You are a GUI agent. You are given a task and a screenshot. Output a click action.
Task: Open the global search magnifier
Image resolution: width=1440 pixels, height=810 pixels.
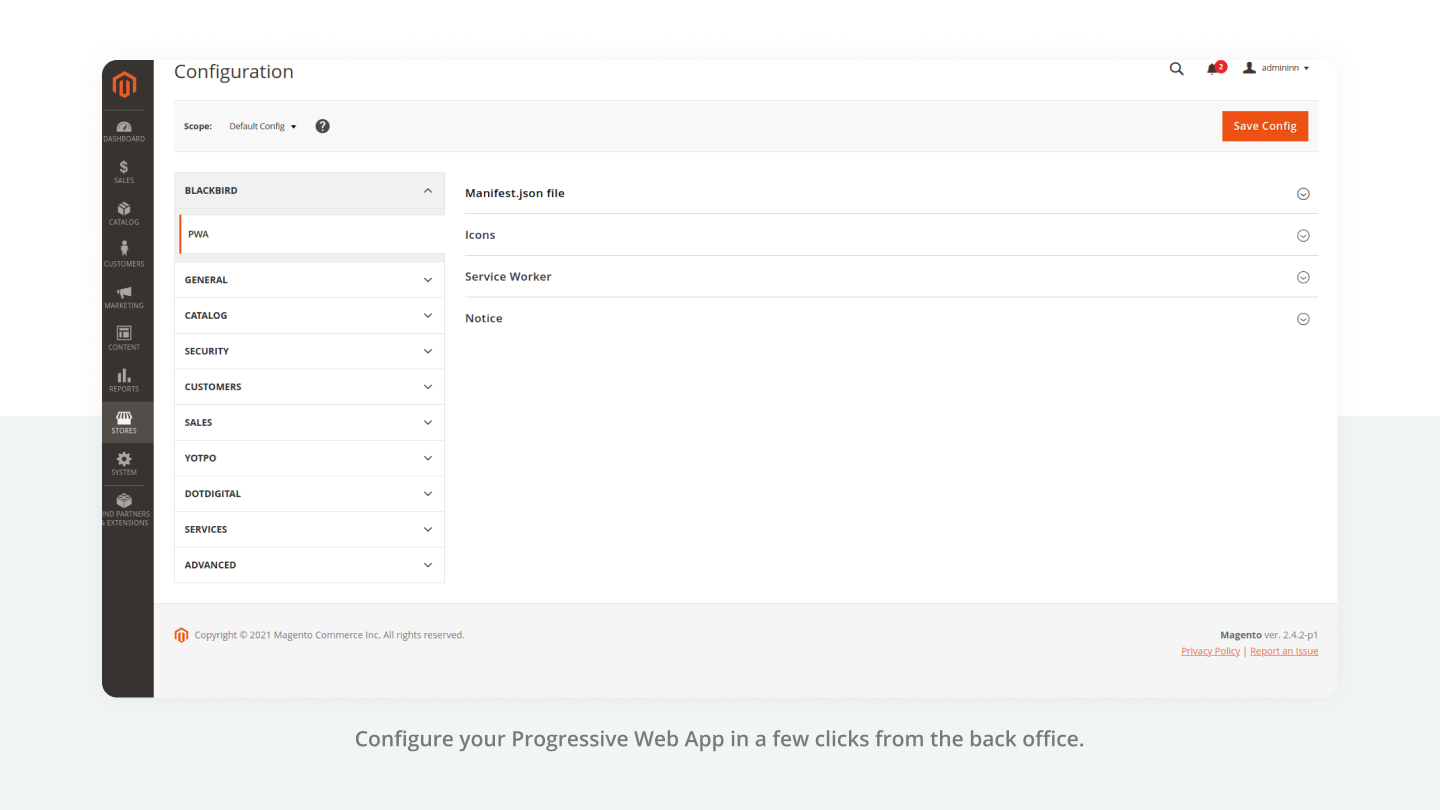1176,69
